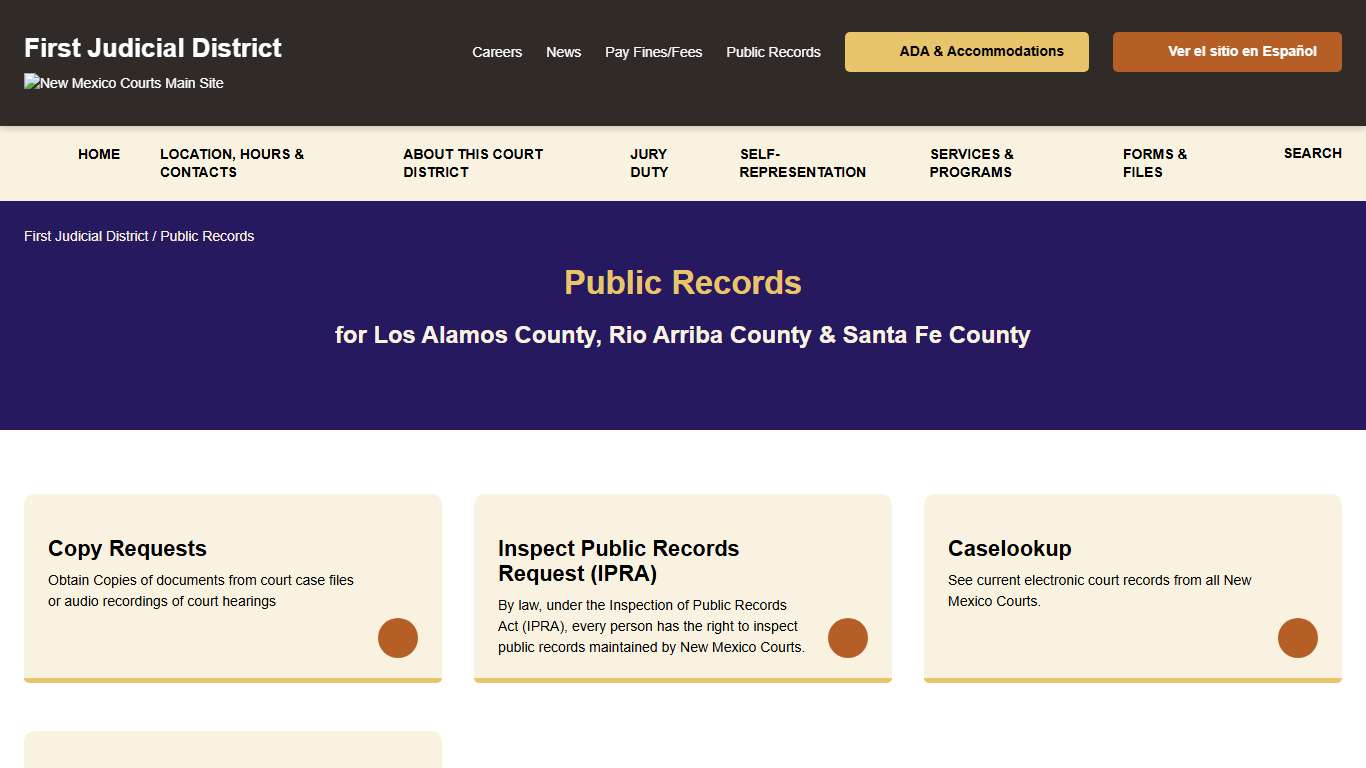Click the ADA & Accommodations button

pos(966,51)
